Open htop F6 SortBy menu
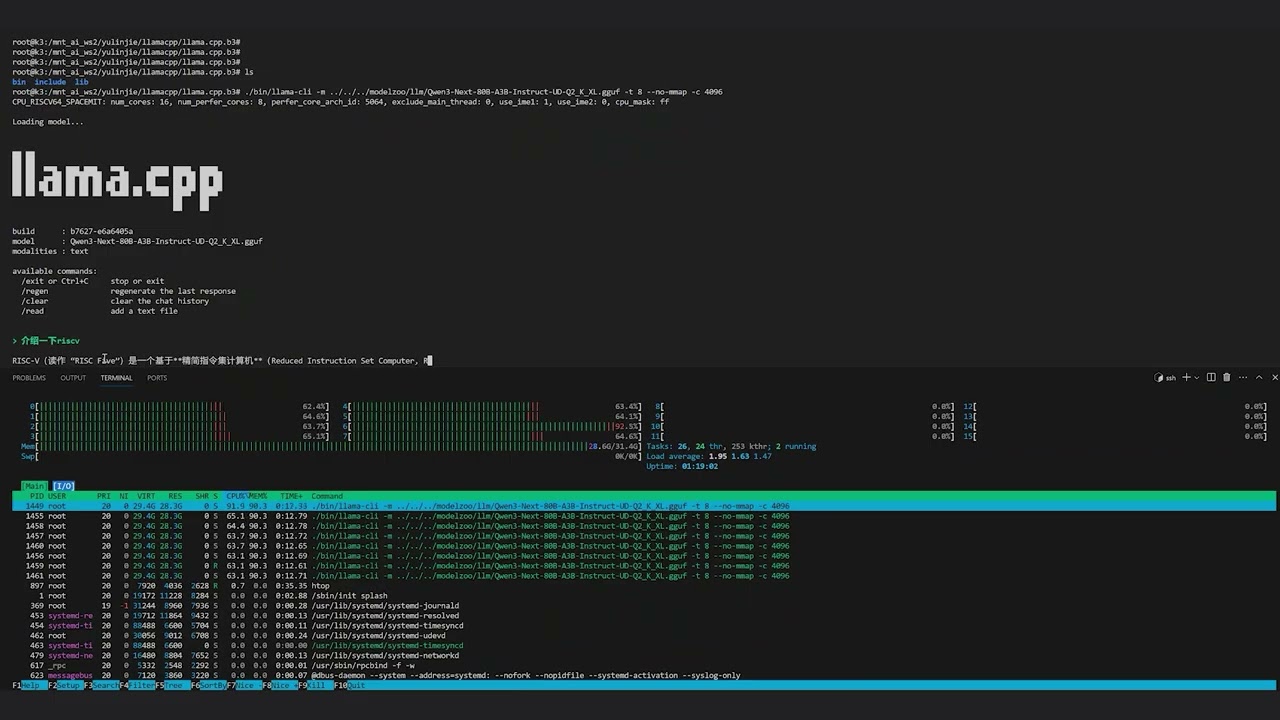This screenshot has width=1280, height=720. (x=209, y=686)
